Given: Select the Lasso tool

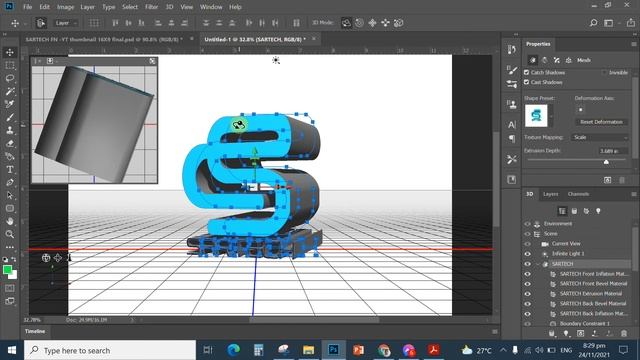Looking at the screenshot, I should coord(10,78).
